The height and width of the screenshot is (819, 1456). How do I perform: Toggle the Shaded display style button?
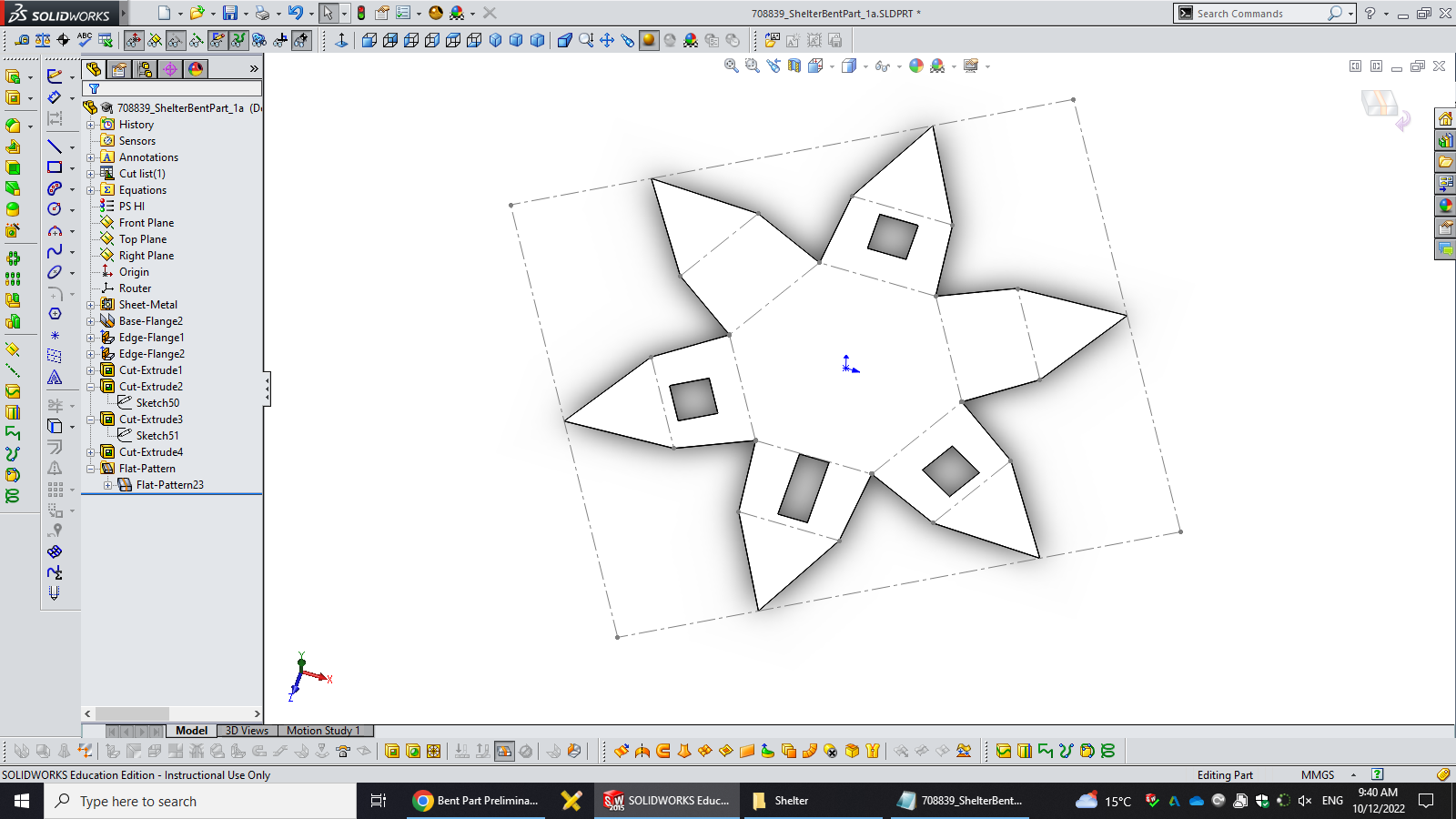coord(649,40)
